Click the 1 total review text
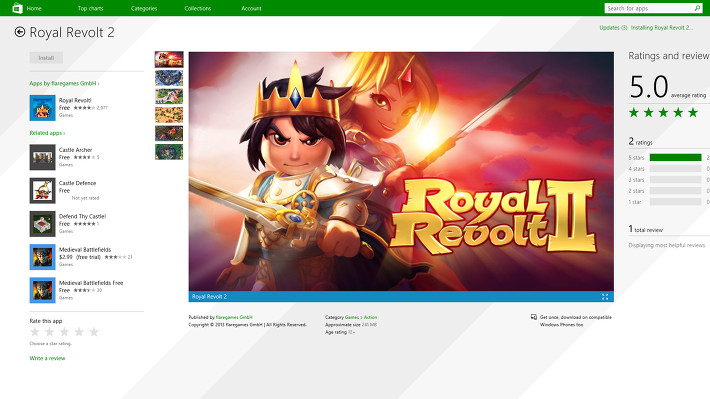The image size is (710, 399). (646, 229)
